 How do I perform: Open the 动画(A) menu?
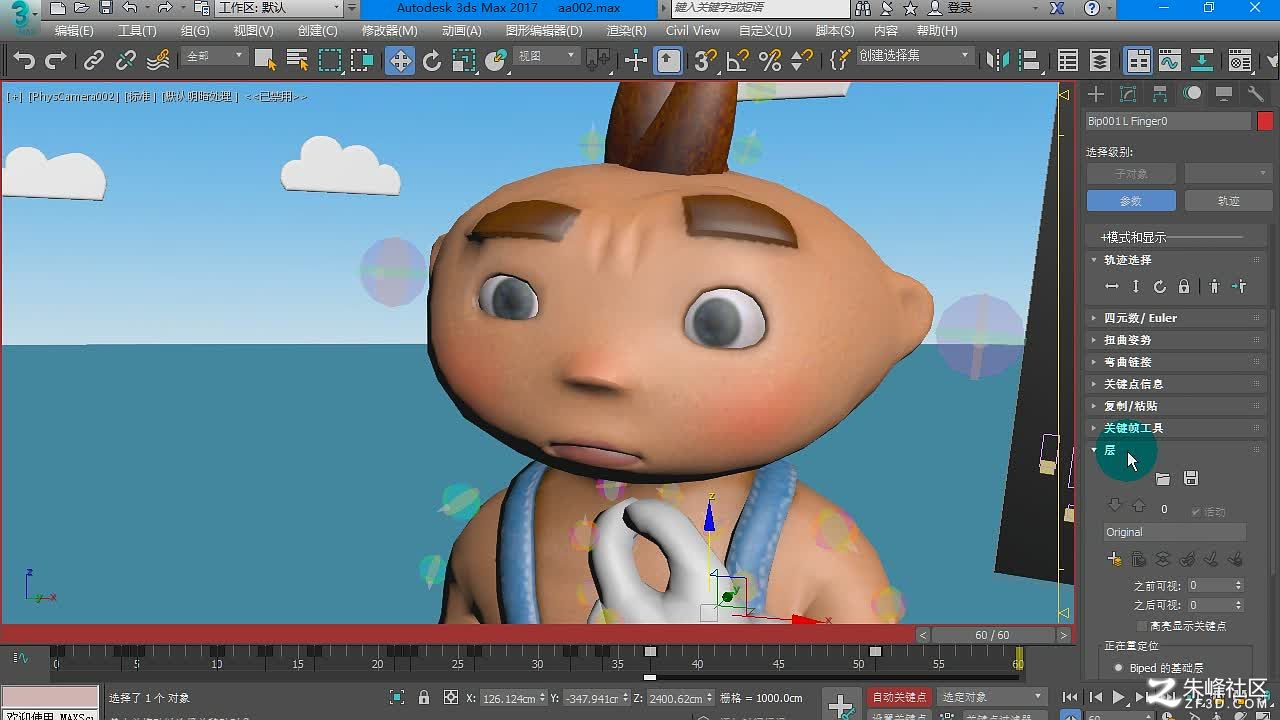coord(461,31)
